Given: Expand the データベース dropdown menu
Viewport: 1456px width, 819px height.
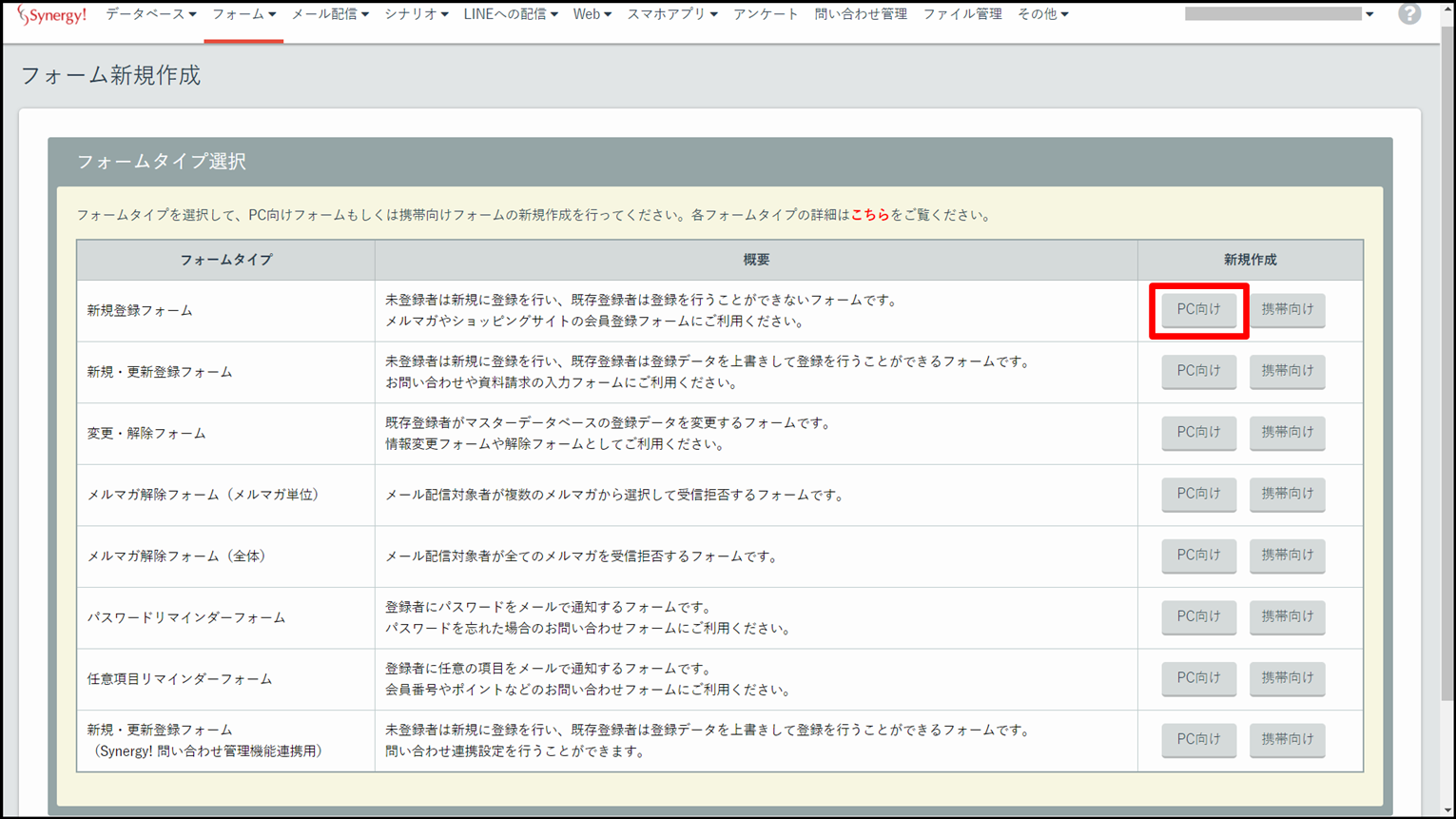Looking at the screenshot, I should click(150, 14).
